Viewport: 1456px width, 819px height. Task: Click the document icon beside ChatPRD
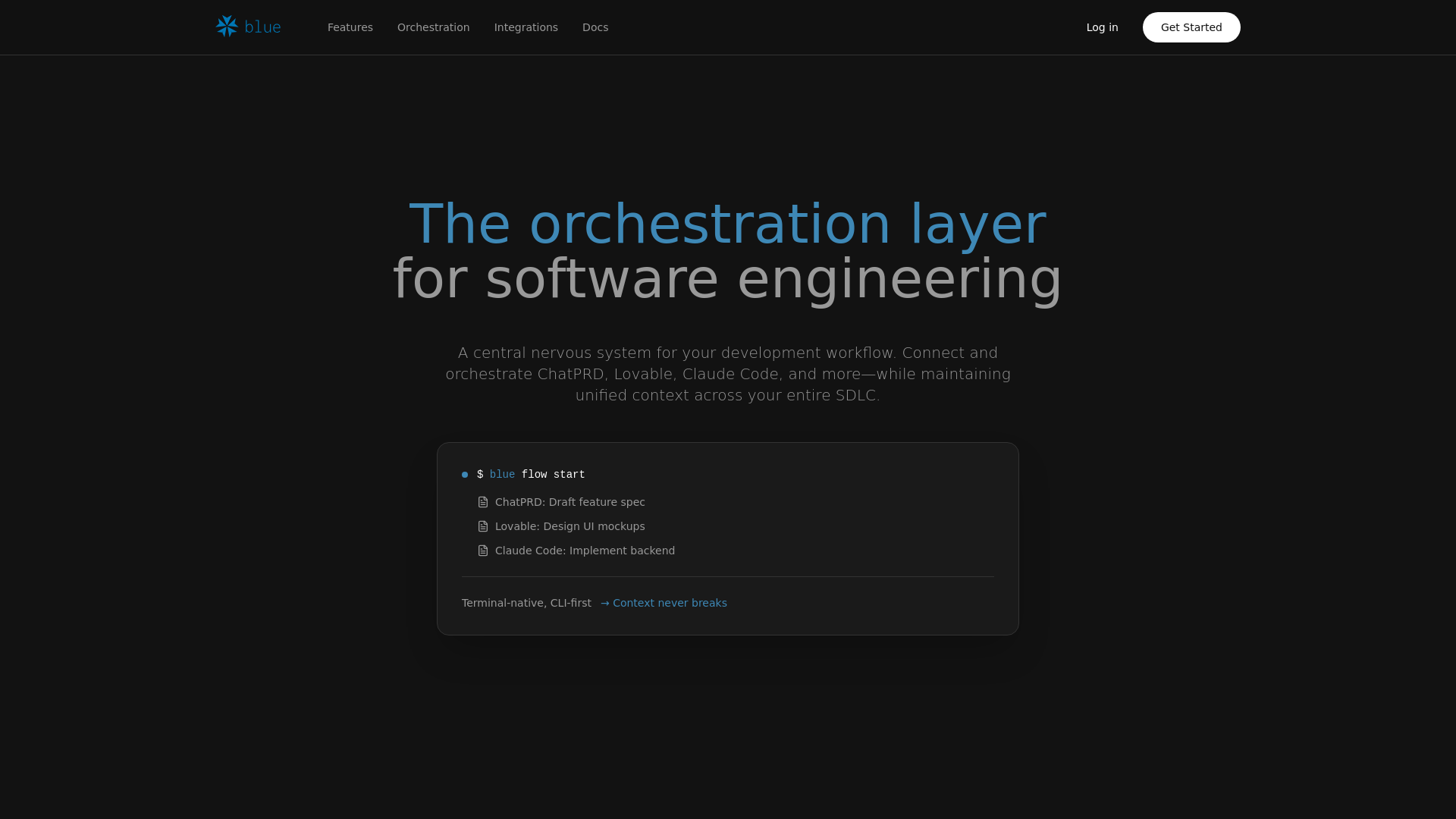click(x=483, y=502)
